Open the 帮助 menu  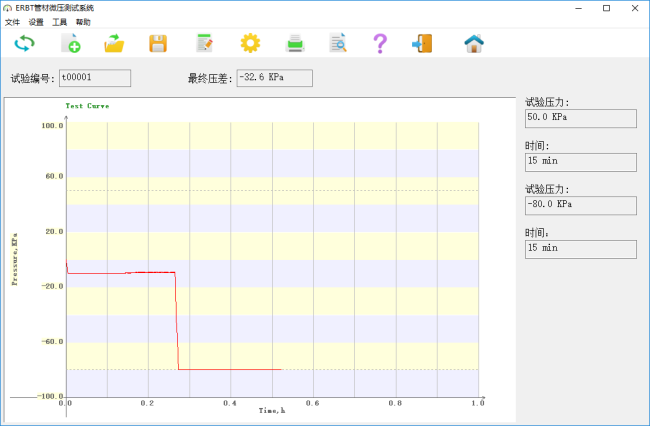[x=83, y=21]
